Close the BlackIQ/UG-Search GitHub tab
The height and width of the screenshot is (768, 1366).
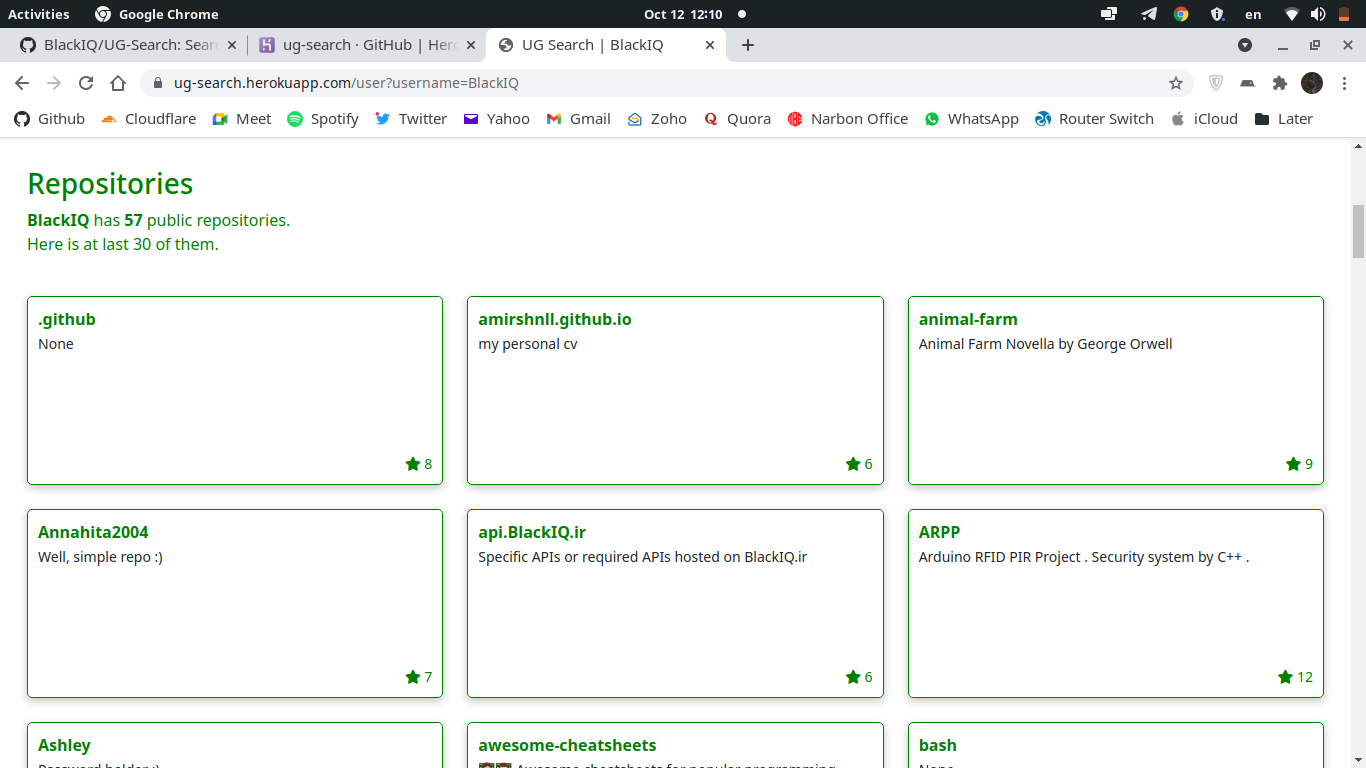click(232, 45)
